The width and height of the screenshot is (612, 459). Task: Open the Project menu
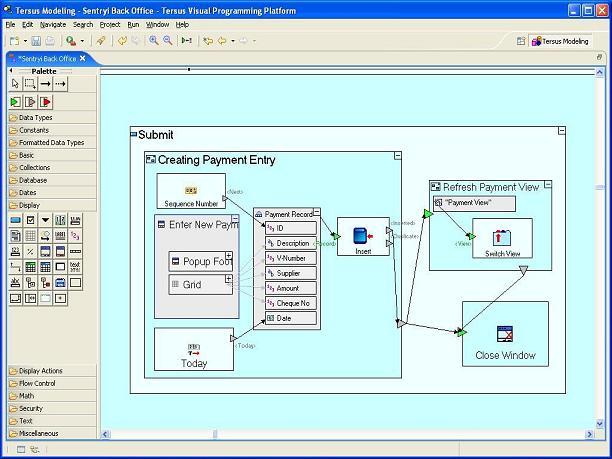(x=110, y=25)
